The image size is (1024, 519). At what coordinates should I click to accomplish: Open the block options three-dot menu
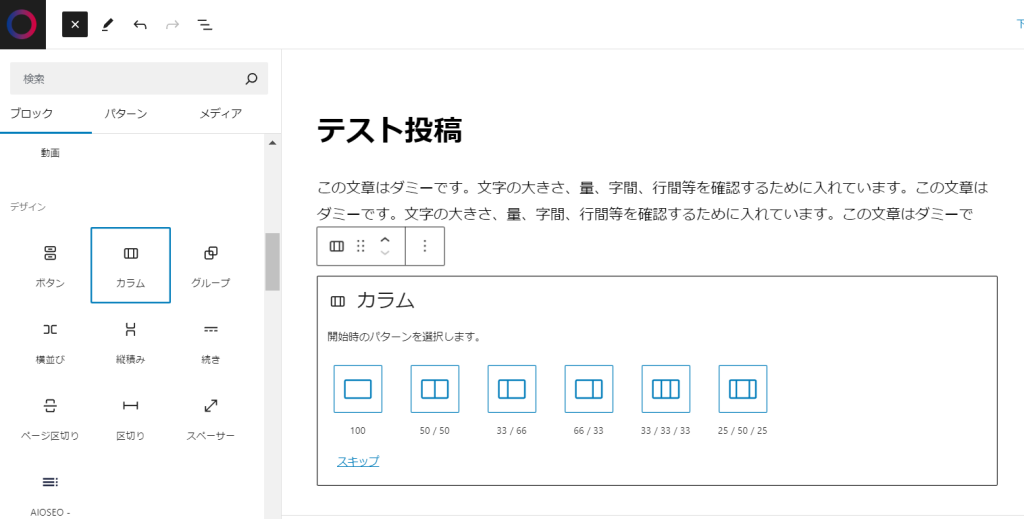coord(425,246)
